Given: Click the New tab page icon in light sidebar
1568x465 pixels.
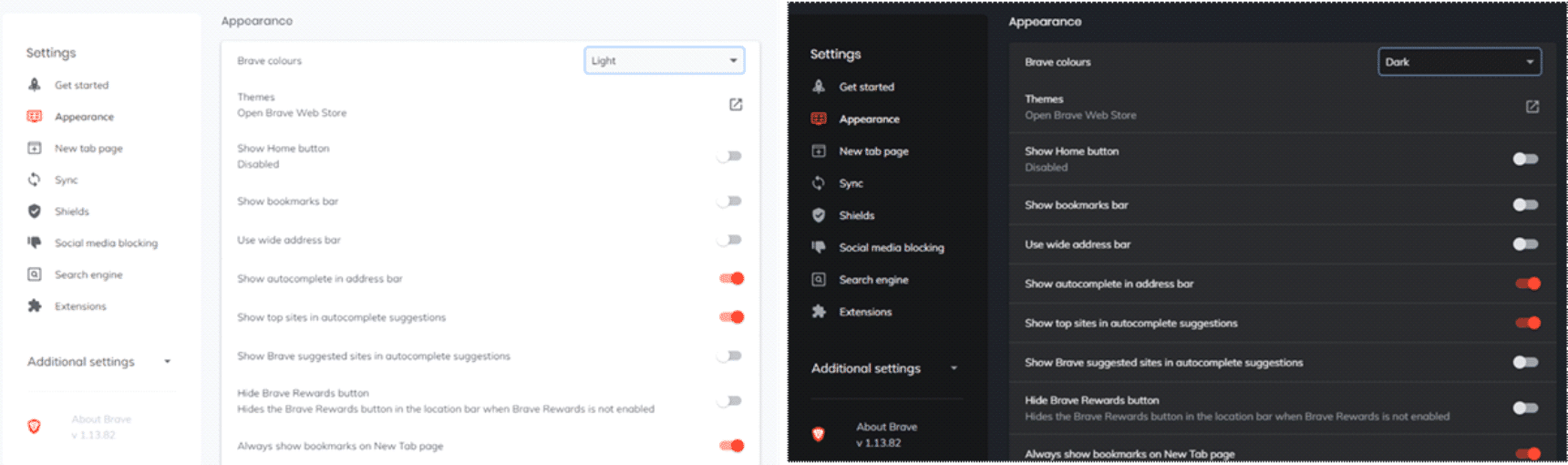Looking at the screenshot, I should (x=35, y=148).
